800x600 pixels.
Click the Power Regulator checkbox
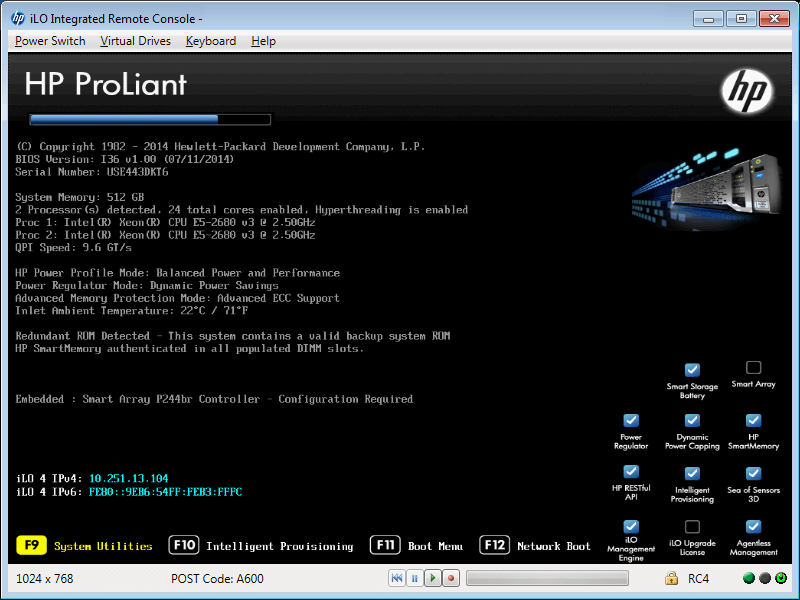pyautogui.click(x=631, y=420)
